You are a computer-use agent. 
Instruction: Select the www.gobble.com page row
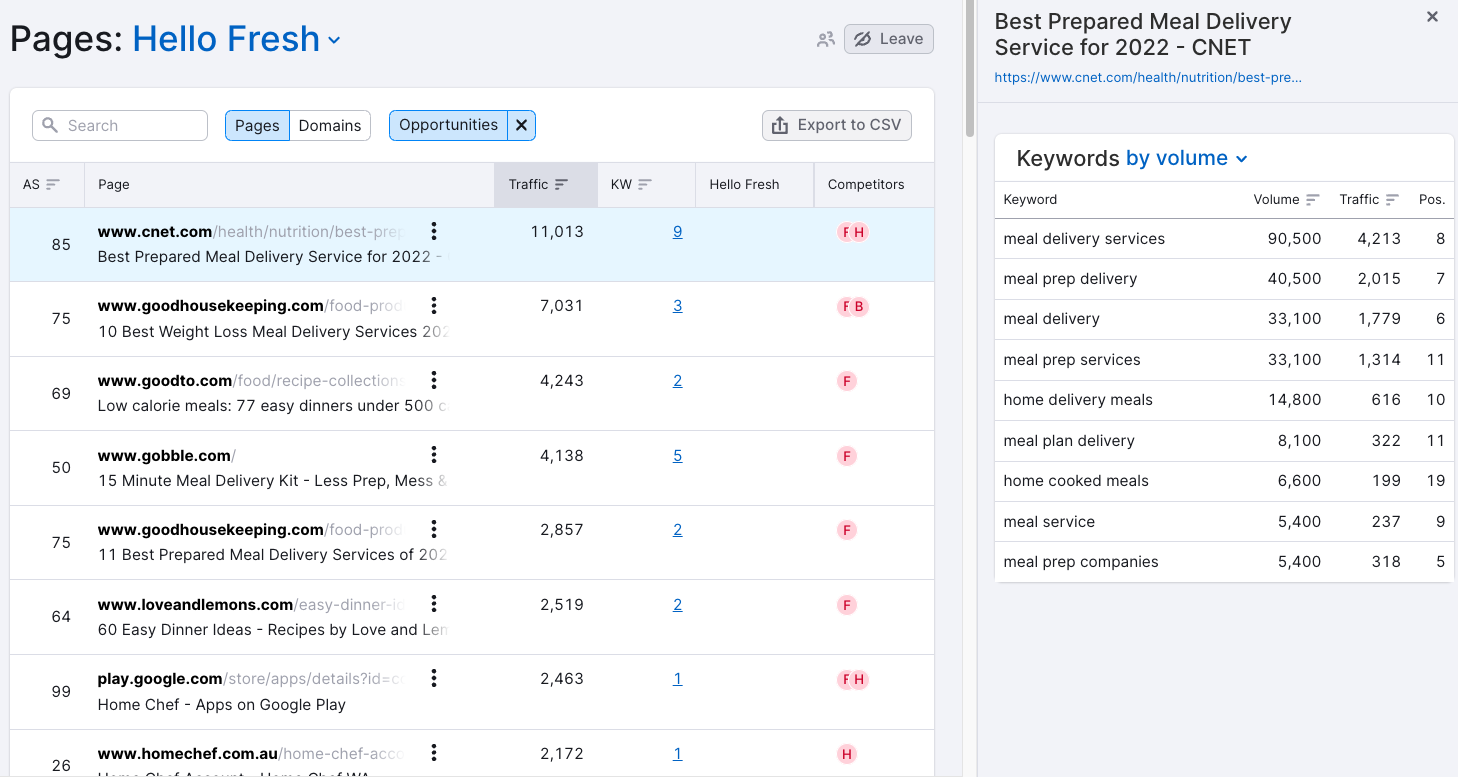[472, 468]
